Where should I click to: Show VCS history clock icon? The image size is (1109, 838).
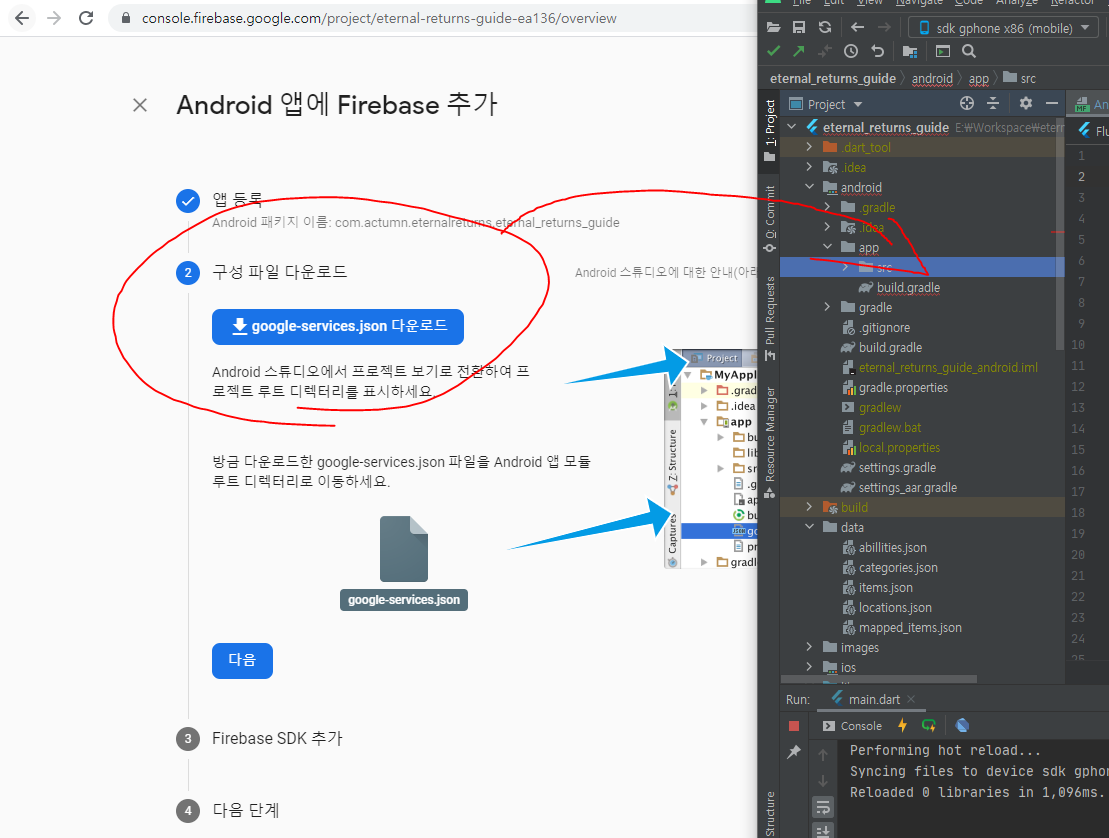tap(851, 51)
